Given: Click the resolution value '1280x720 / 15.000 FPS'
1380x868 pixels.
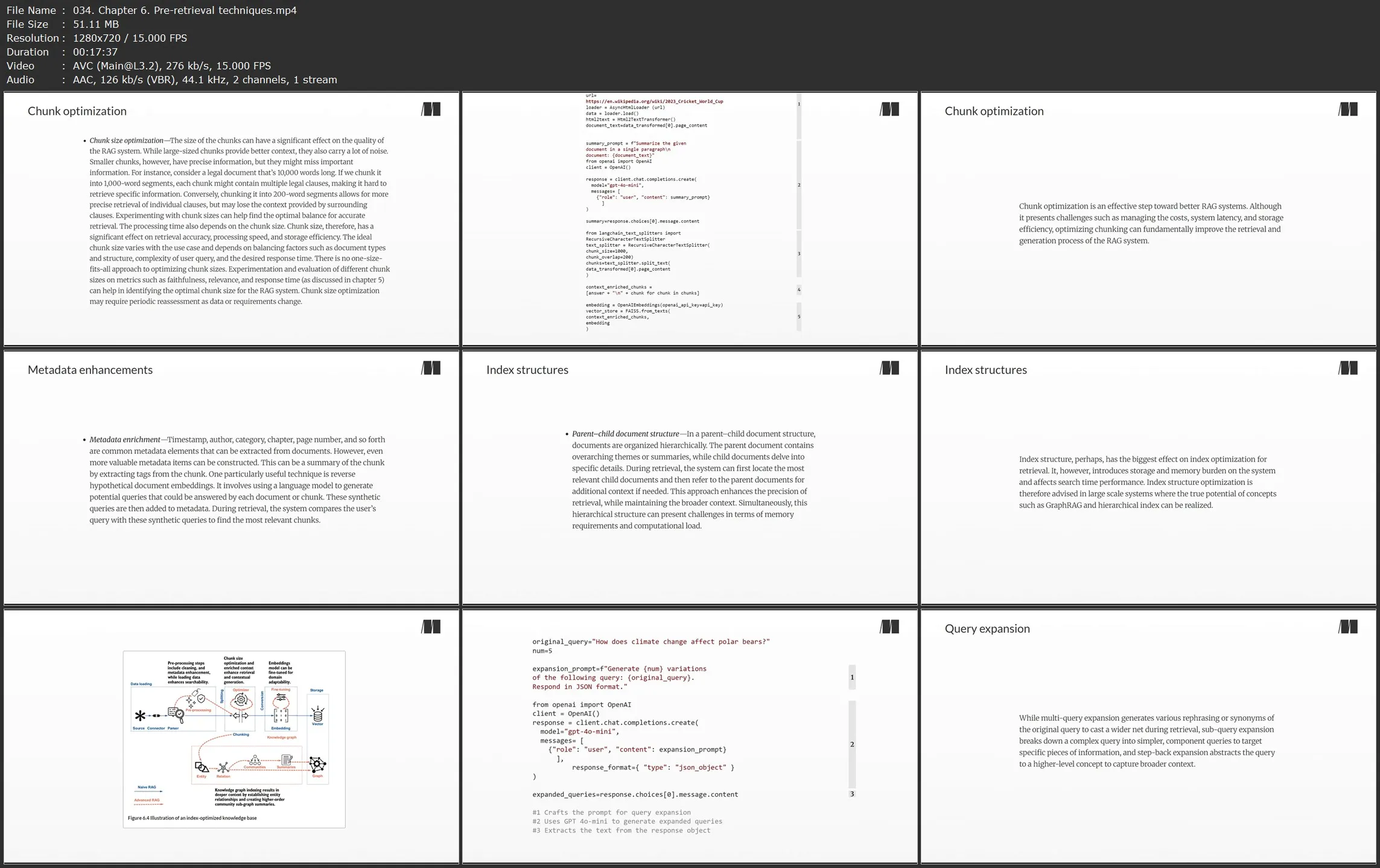Looking at the screenshot, I should point(130,38).
